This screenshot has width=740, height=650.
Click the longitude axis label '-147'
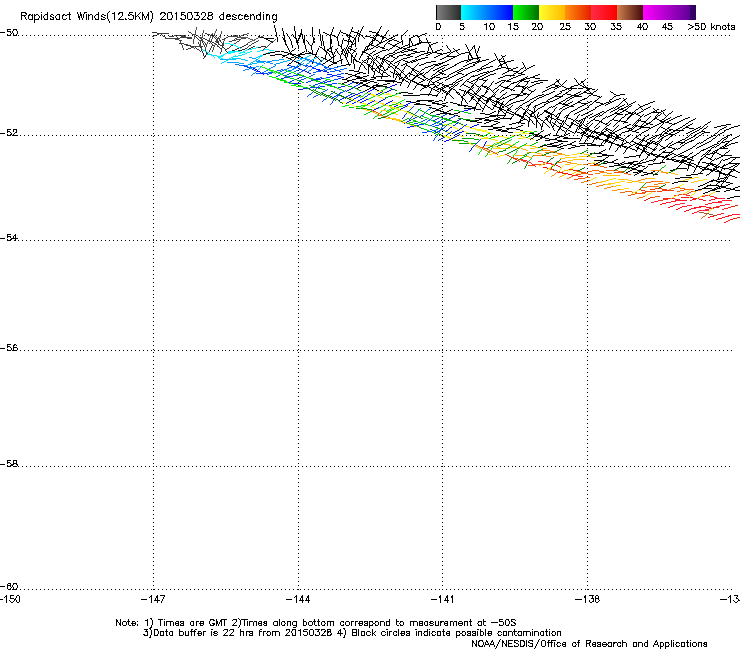pos(153,599)
